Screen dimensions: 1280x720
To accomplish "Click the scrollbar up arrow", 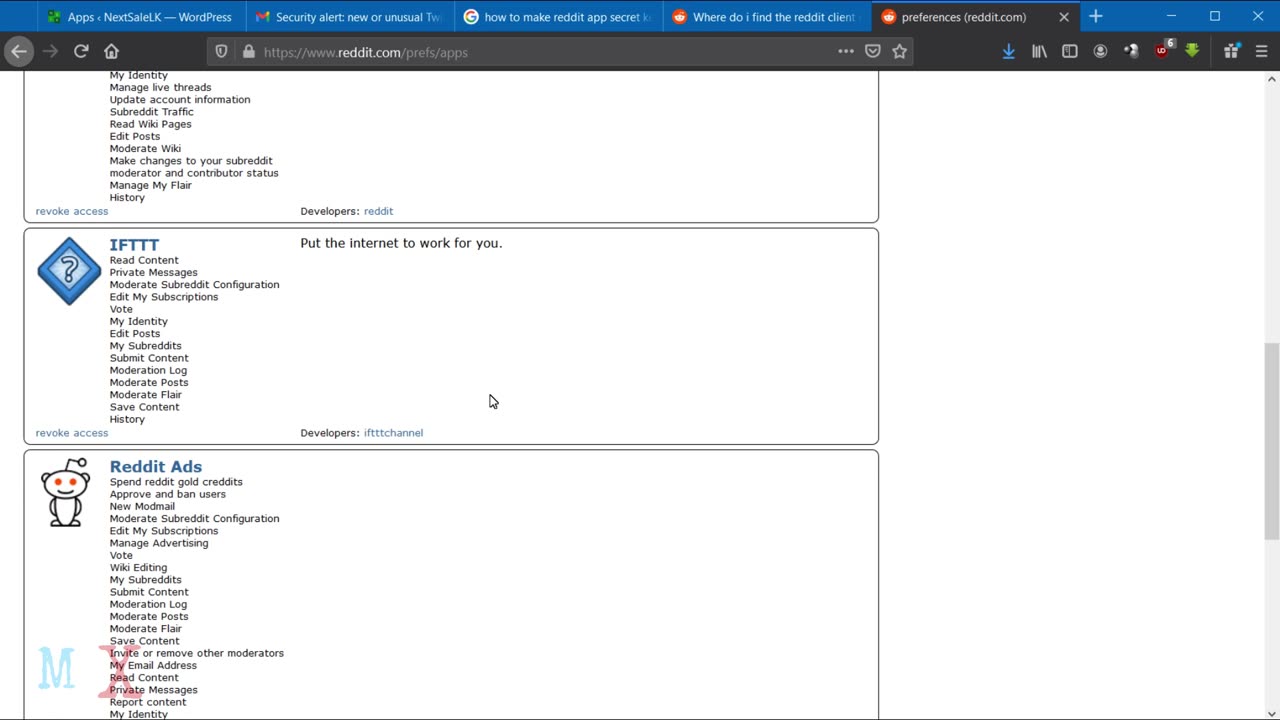I will tap(1271, 79).
